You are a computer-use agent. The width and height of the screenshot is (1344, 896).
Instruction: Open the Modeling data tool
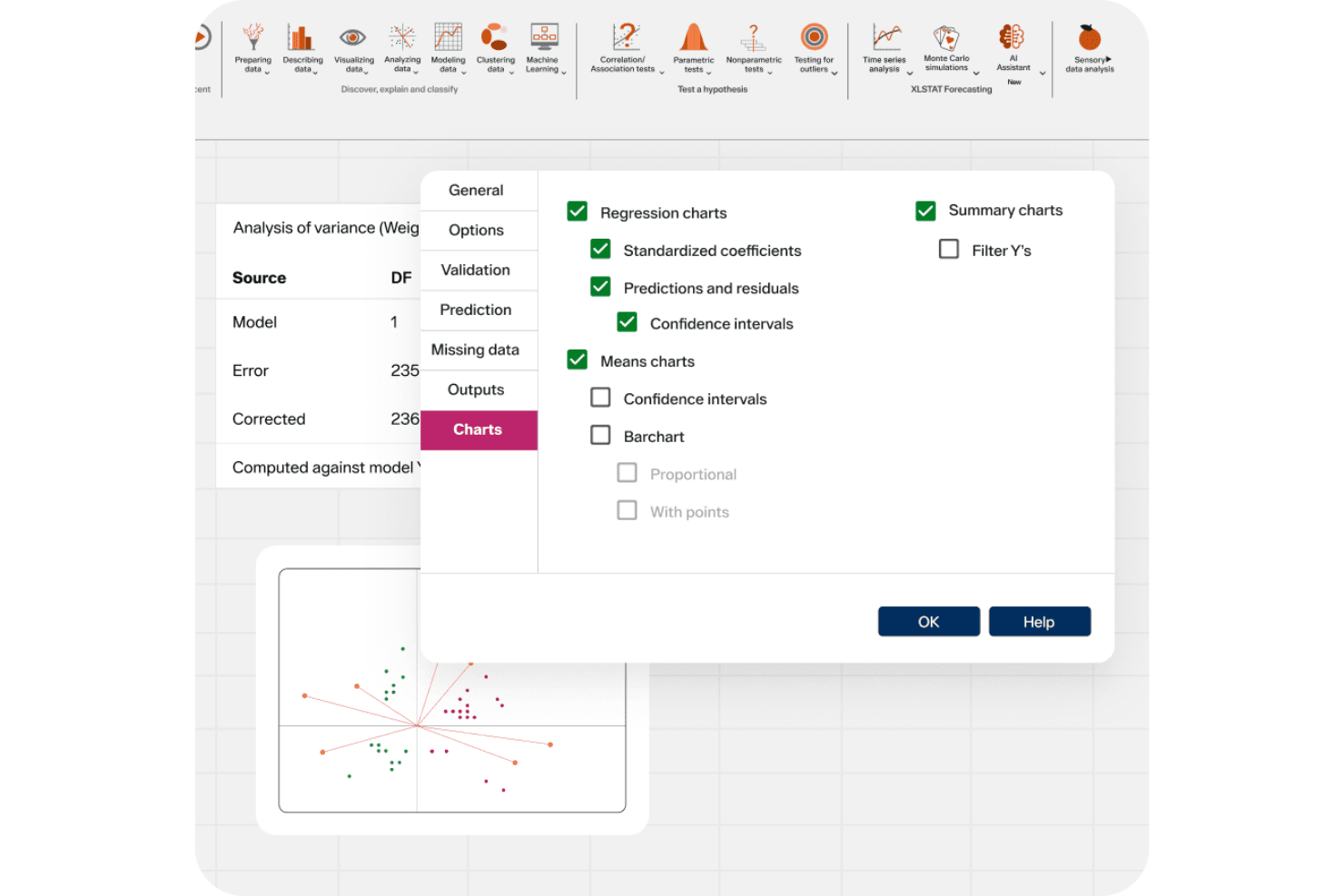click(448, 48)
